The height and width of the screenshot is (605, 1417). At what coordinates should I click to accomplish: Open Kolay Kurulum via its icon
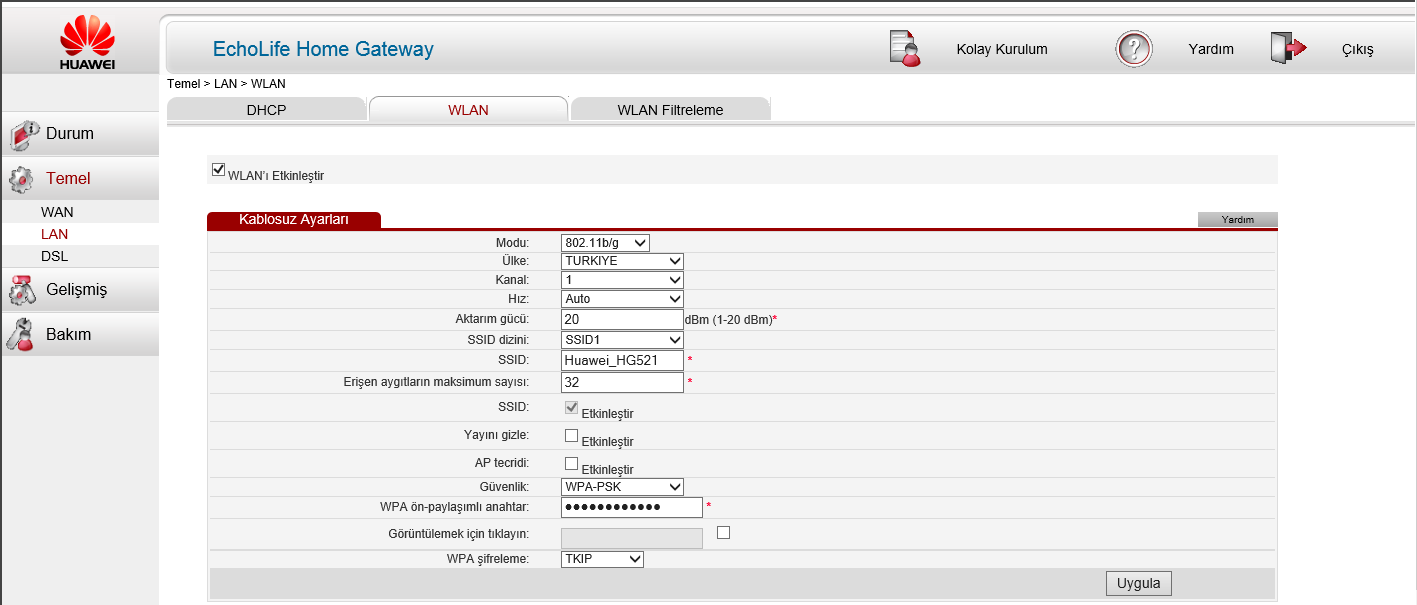click(903, 47)
